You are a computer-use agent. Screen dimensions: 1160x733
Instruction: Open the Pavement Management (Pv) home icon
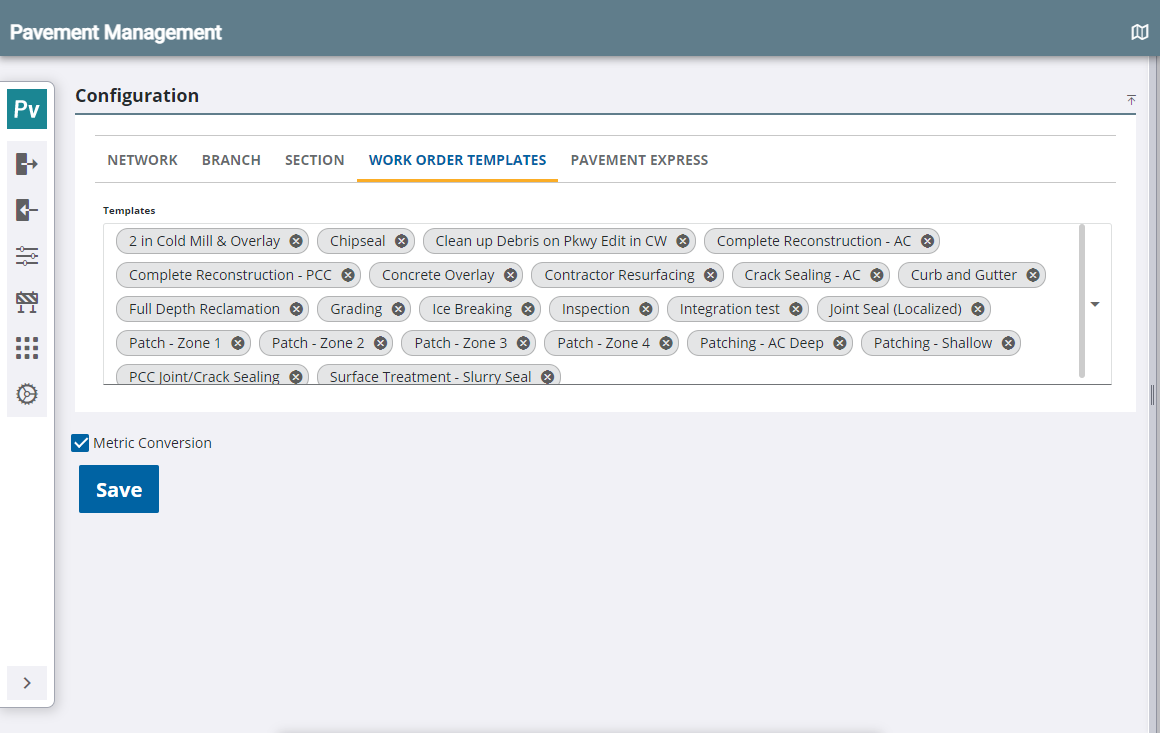click(26, 108)
